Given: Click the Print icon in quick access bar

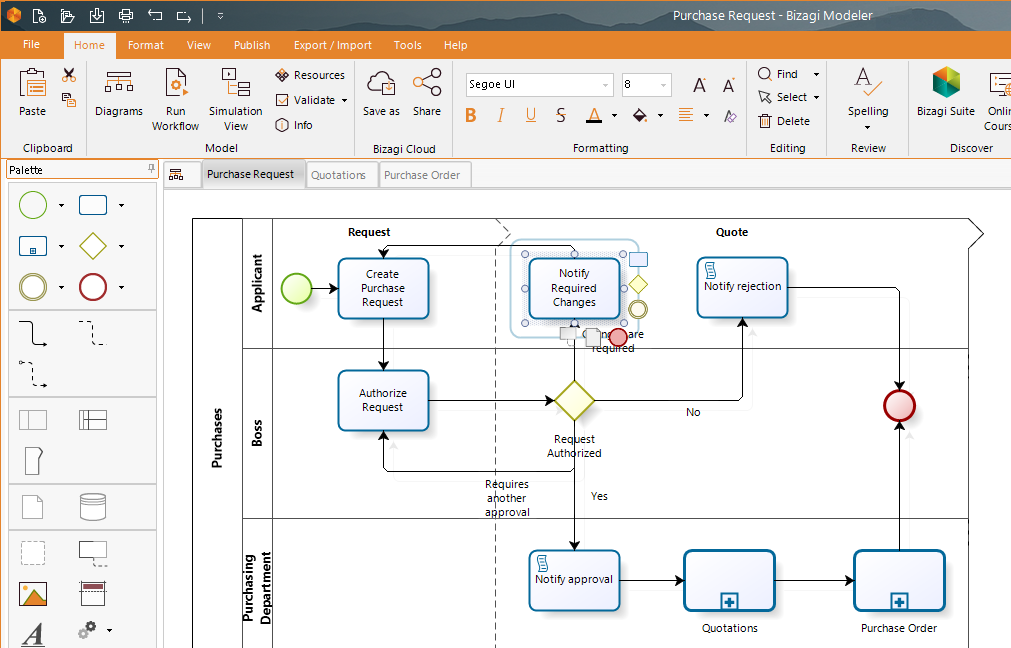Looking at the screenshot, I should pos(126,15).
